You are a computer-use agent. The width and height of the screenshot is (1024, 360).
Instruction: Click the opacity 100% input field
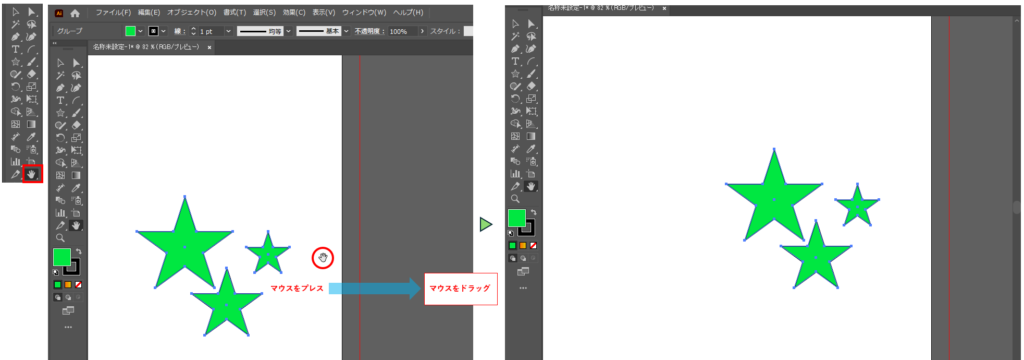click(x=403, y=31)
